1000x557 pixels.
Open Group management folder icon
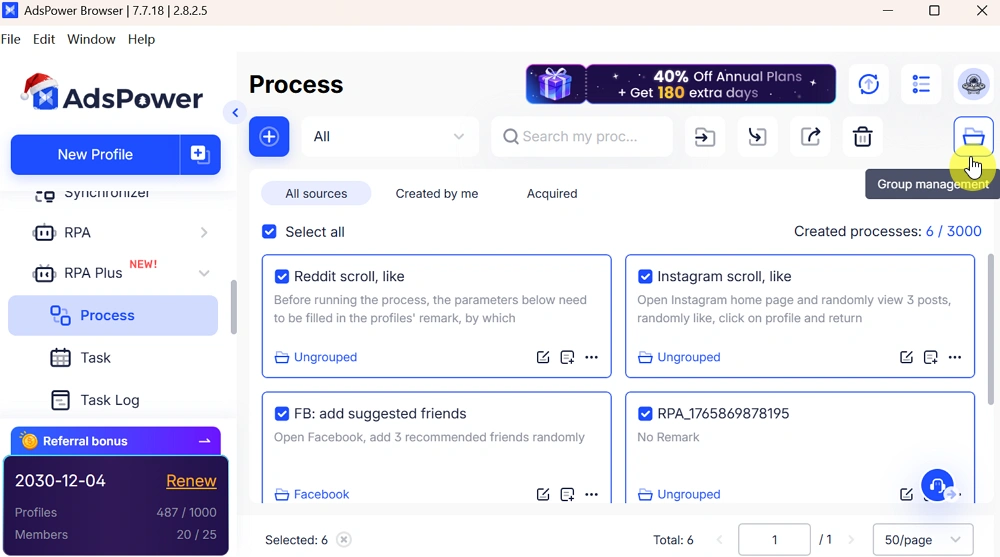tap(973, 137)
